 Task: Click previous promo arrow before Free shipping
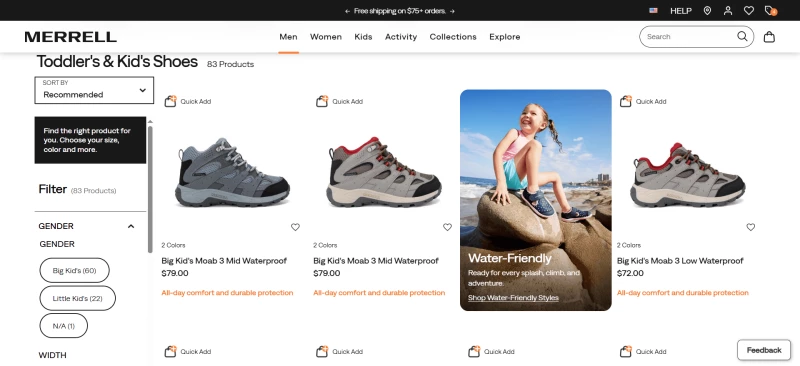[x=347, y=11]
